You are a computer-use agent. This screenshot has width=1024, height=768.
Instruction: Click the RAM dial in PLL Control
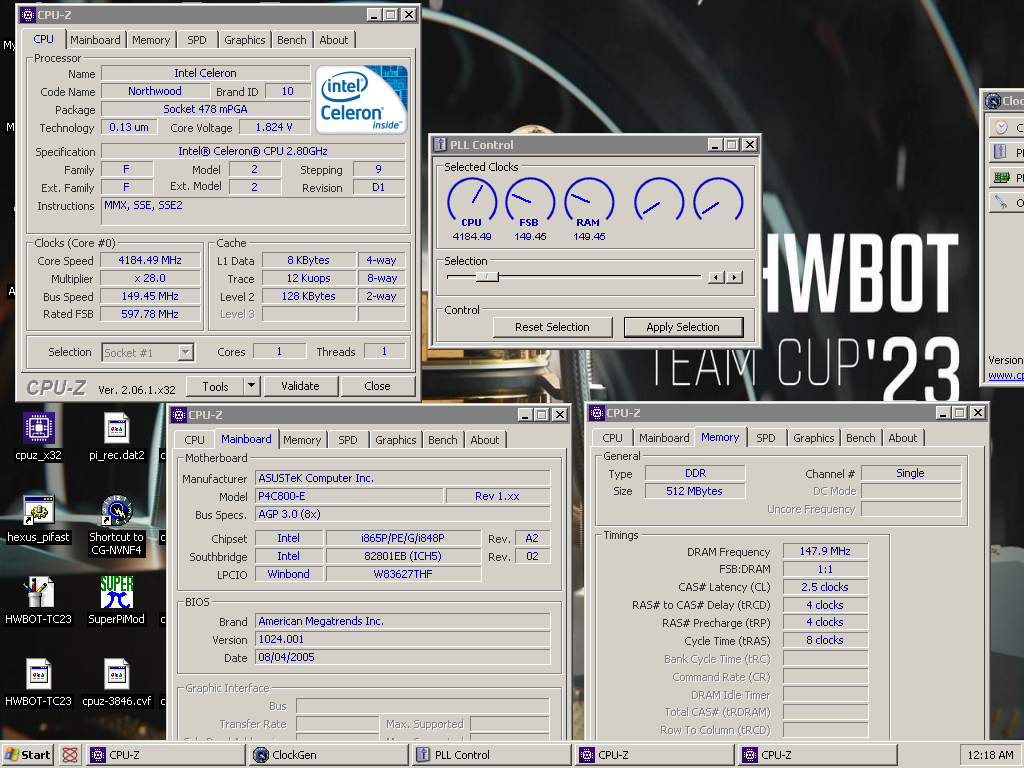click(589, 202)
